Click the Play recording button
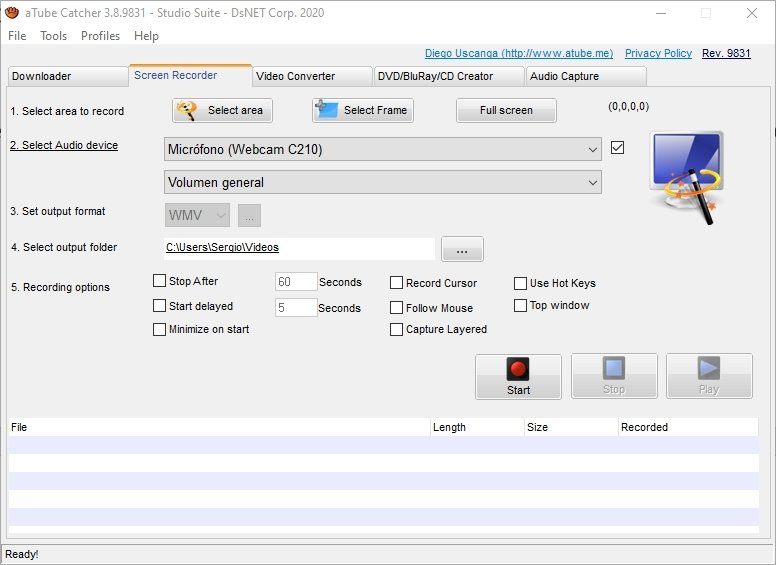The height and width of the screenshot is (565, 776). (709, 376)
